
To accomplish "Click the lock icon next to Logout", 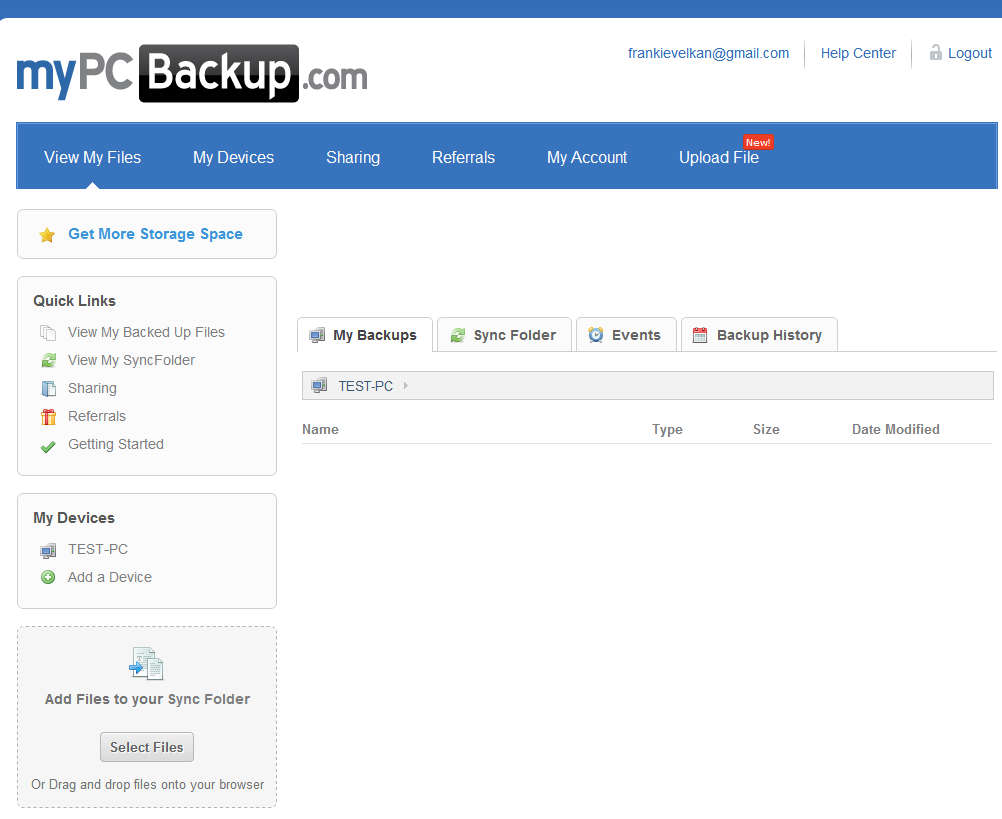I will pos(935,52).
